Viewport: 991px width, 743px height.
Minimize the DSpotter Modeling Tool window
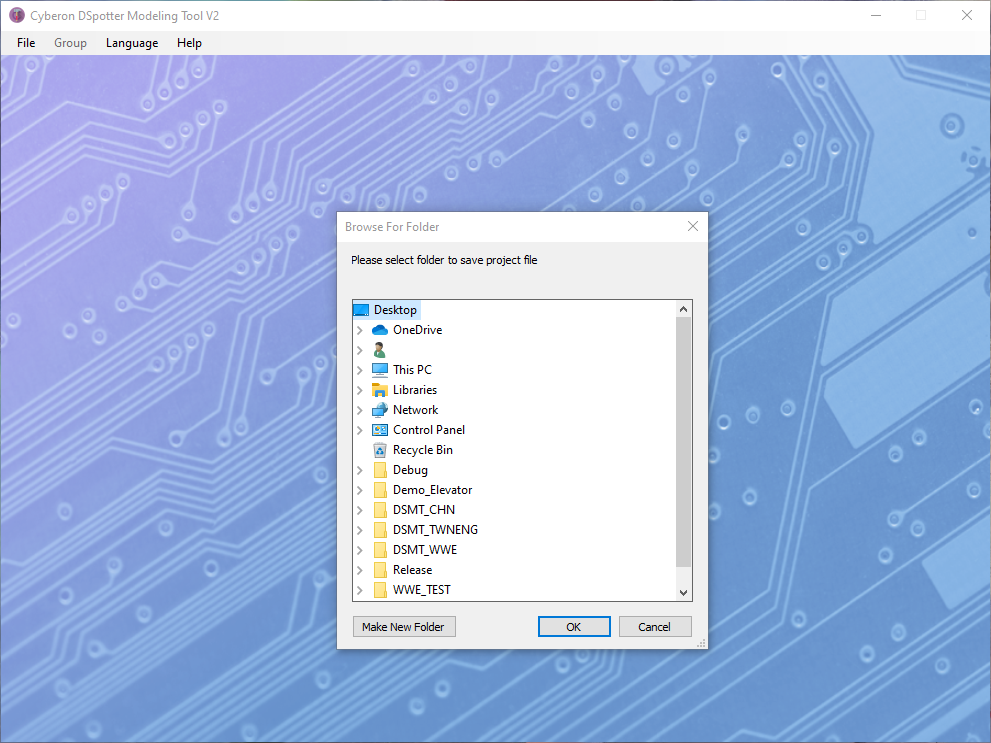(x=876, y=15)
